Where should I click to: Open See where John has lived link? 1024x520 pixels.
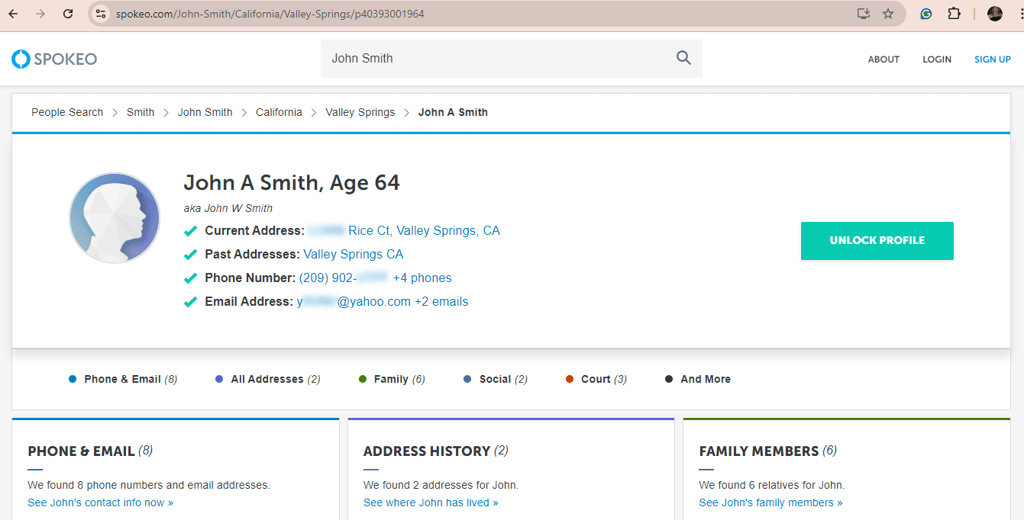pyautogui.click(x=431, y=502)
